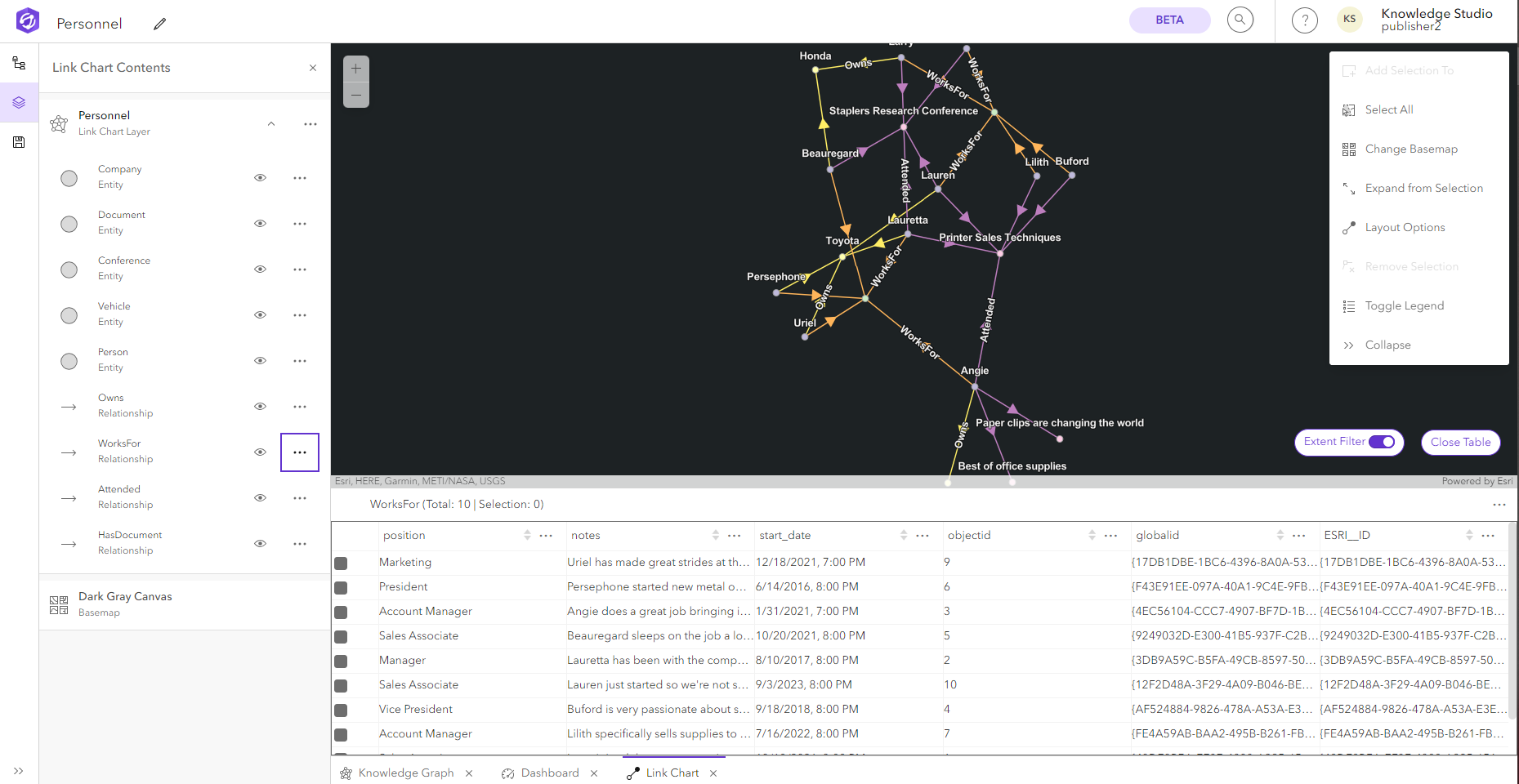This screenshot has height=784, width=1519.
Task: Collapse the Personnel Link Chart Layer
Action: [x=271, y=123]
